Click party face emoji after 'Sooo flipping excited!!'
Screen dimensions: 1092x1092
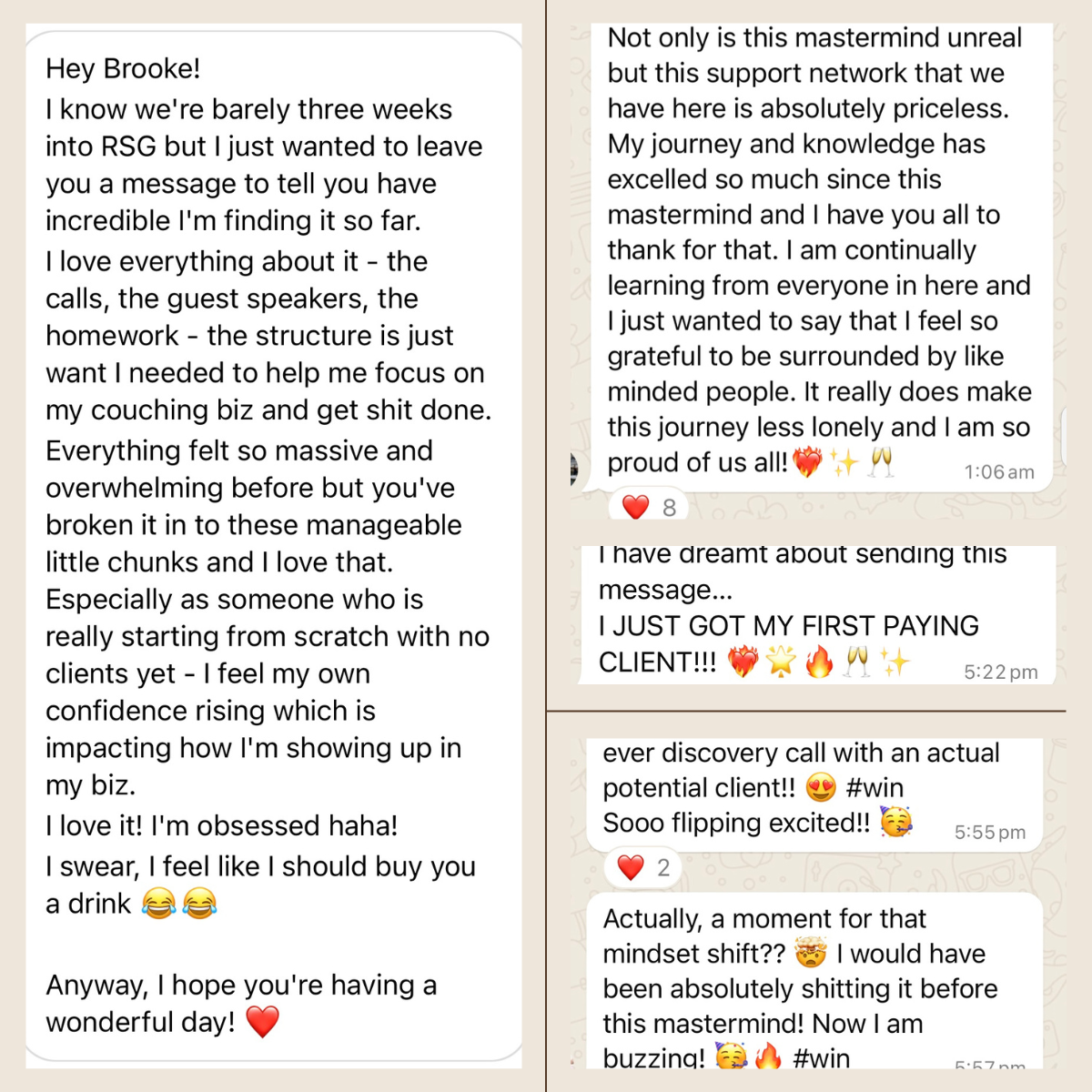click(896, 823)
